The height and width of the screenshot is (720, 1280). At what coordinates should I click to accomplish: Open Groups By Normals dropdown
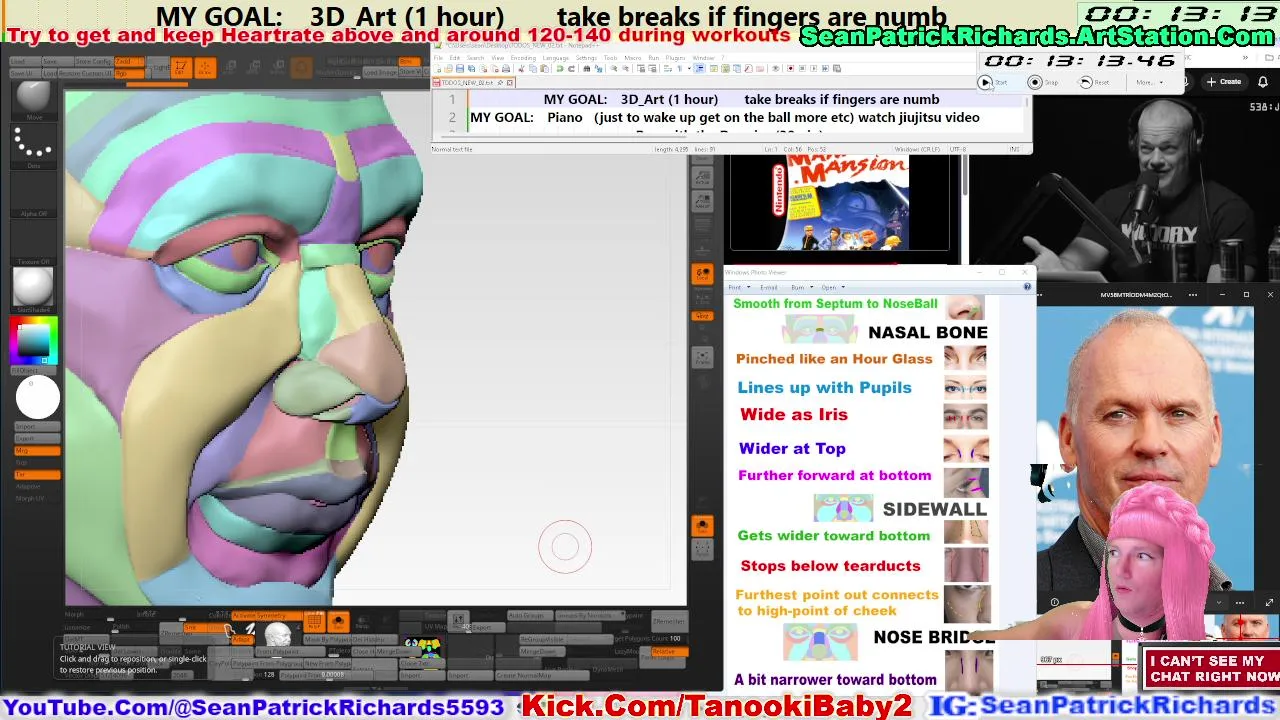click(590, 615)
